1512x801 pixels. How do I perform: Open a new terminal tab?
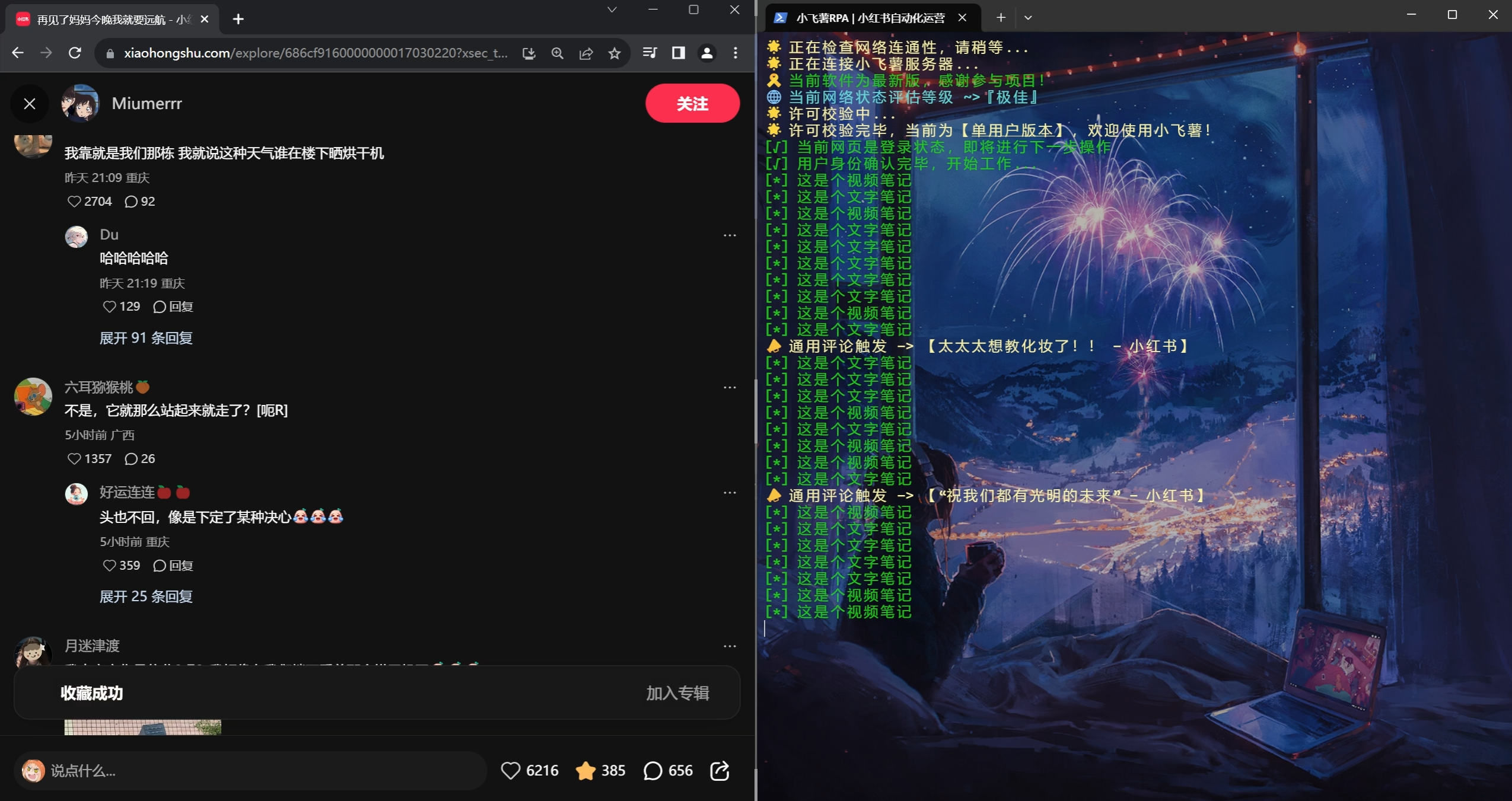(x=1001, y=18)
